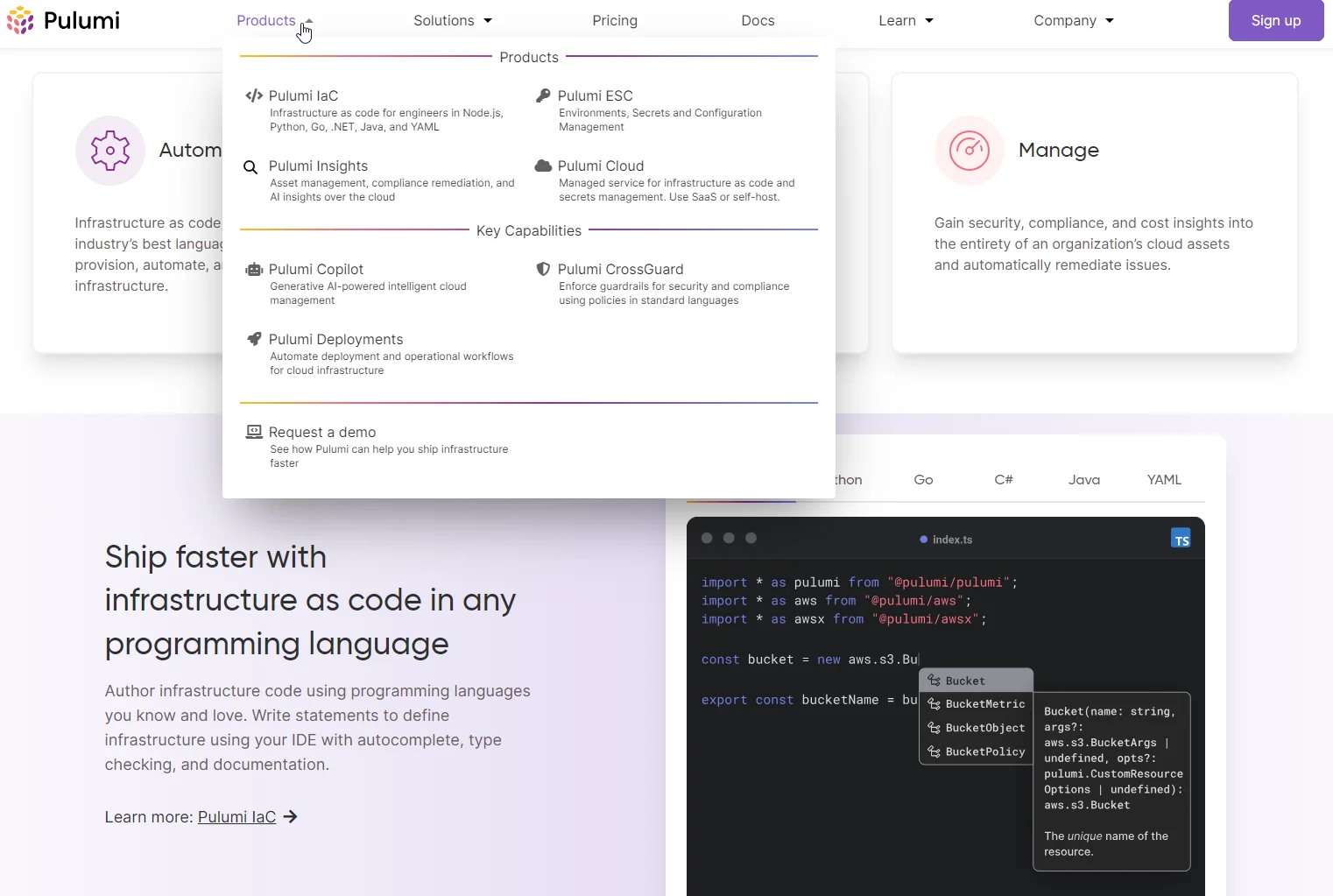Click the Pulumi wordmark in header
The width and height of the screenshot is (1333, 896).
tap(81, 21)
